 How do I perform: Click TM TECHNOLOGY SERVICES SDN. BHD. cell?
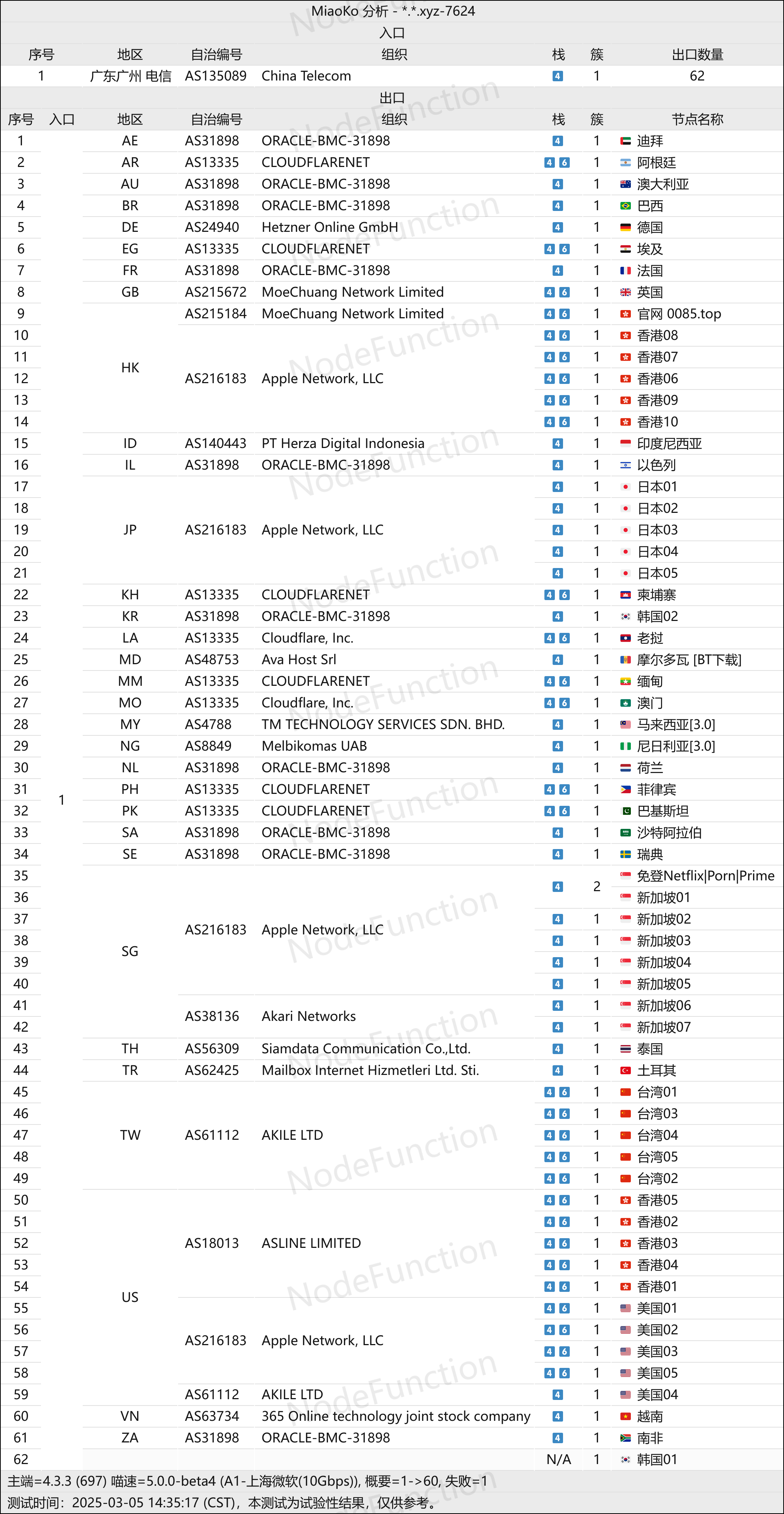coord(383,725)
